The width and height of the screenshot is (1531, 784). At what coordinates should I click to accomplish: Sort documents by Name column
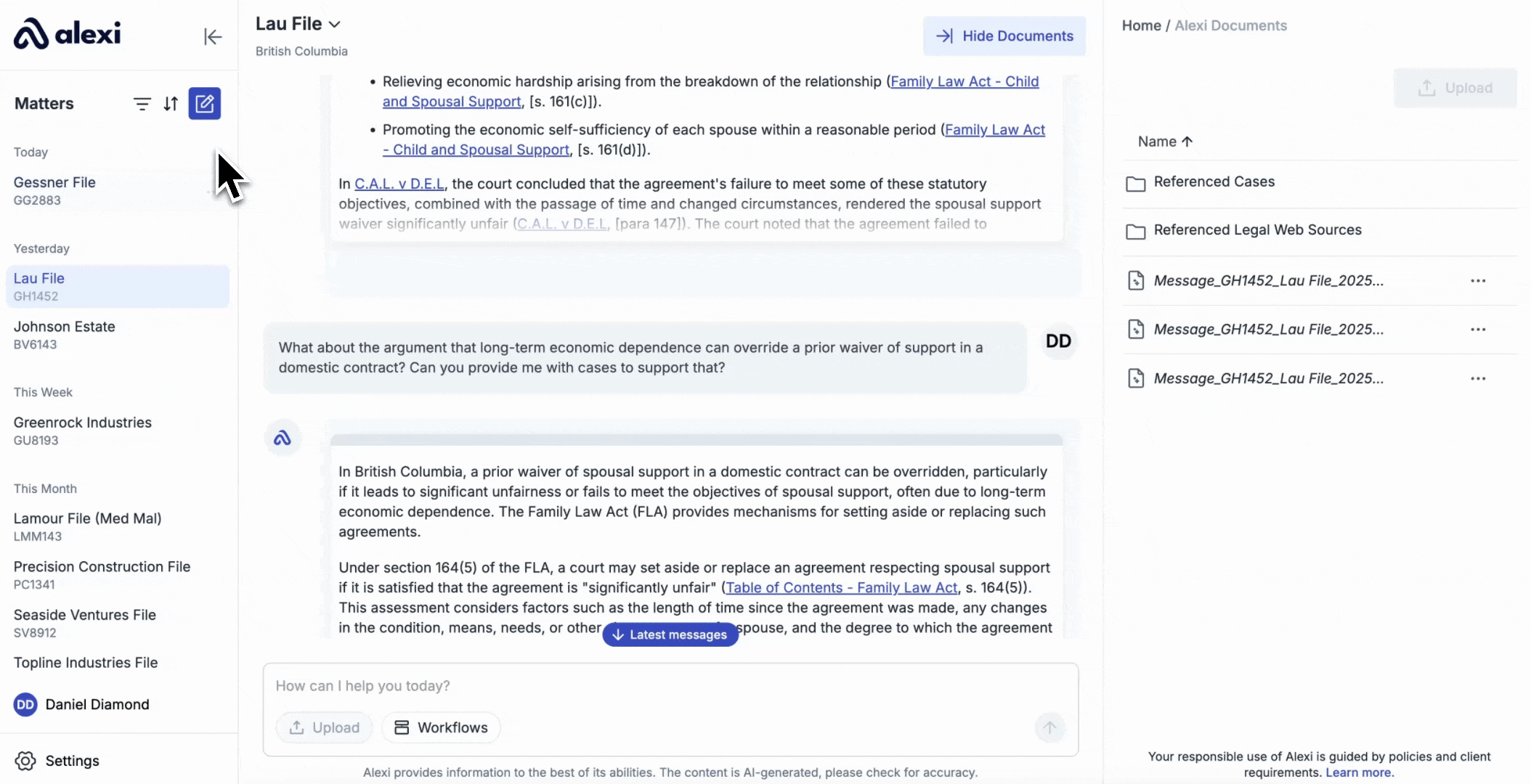coord(1165,142)
